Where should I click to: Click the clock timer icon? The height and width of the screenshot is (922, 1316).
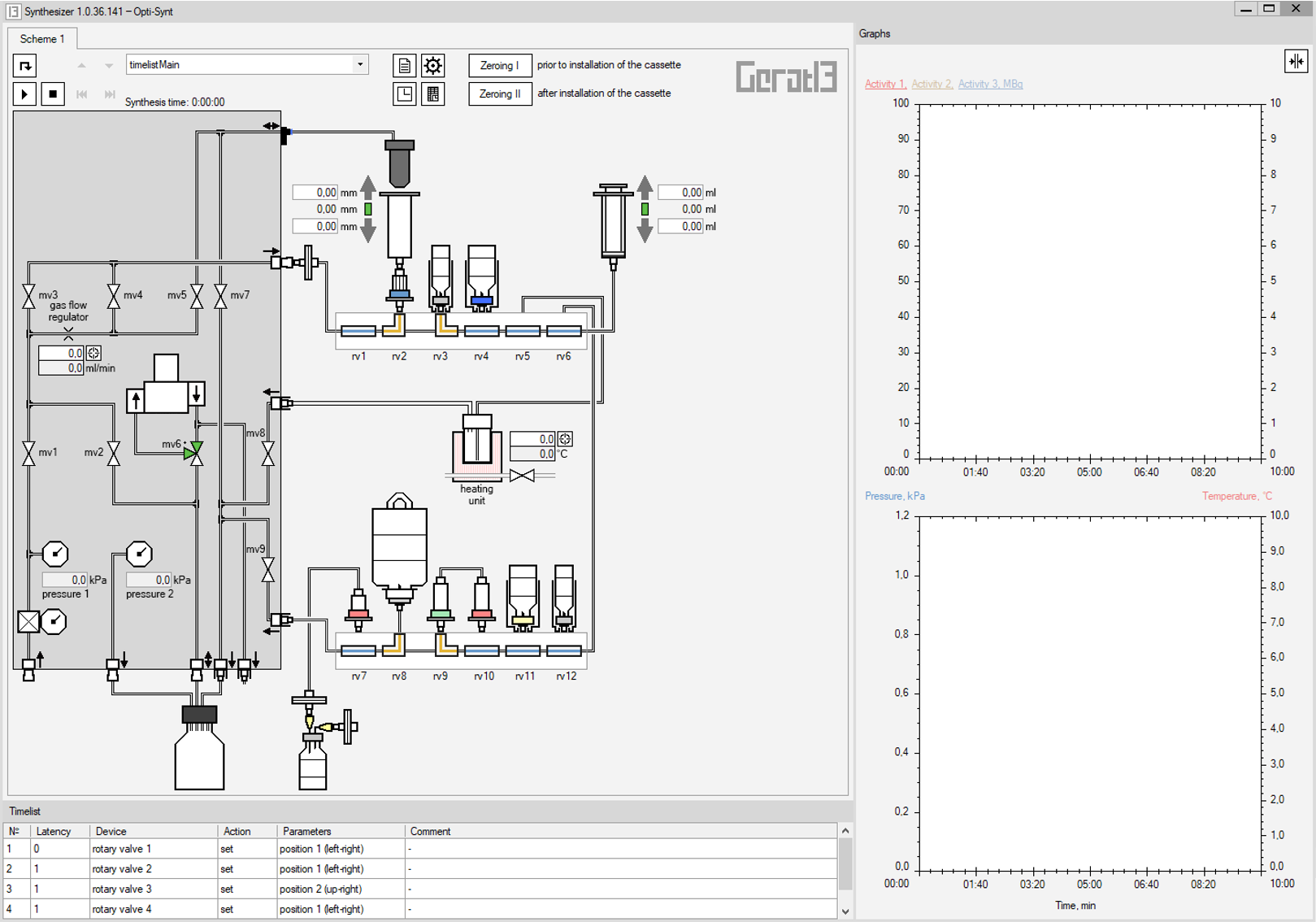404,94
